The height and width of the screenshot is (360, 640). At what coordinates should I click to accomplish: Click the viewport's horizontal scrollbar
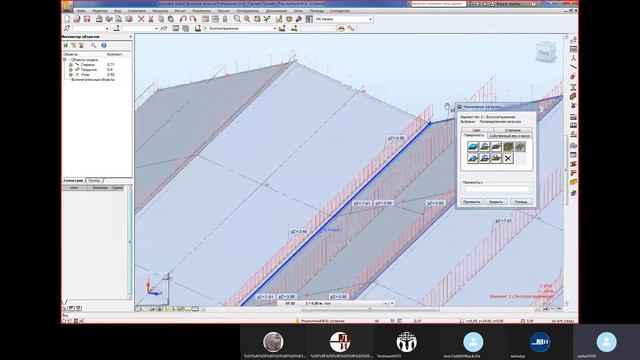click(369, 309)
